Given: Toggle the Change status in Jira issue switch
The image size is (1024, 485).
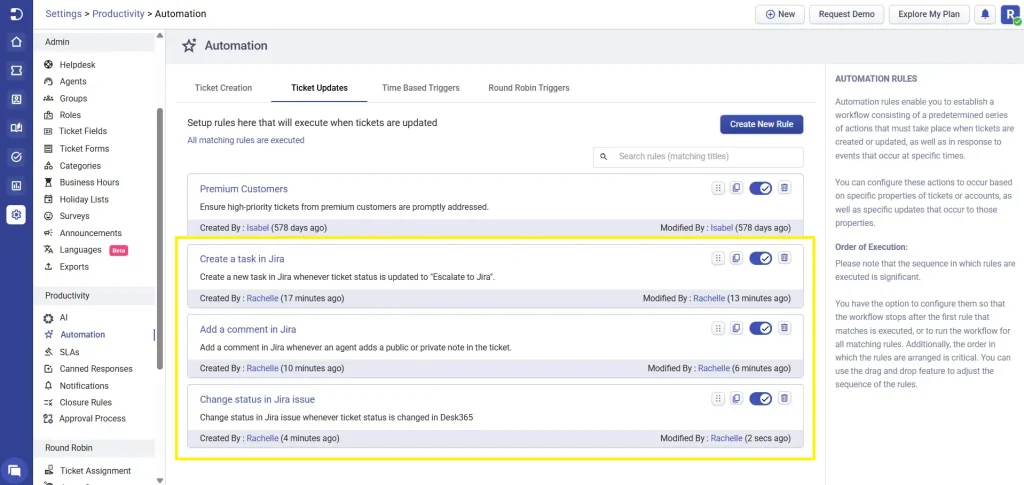Looking at the screenshot, I should click(761, 398).
